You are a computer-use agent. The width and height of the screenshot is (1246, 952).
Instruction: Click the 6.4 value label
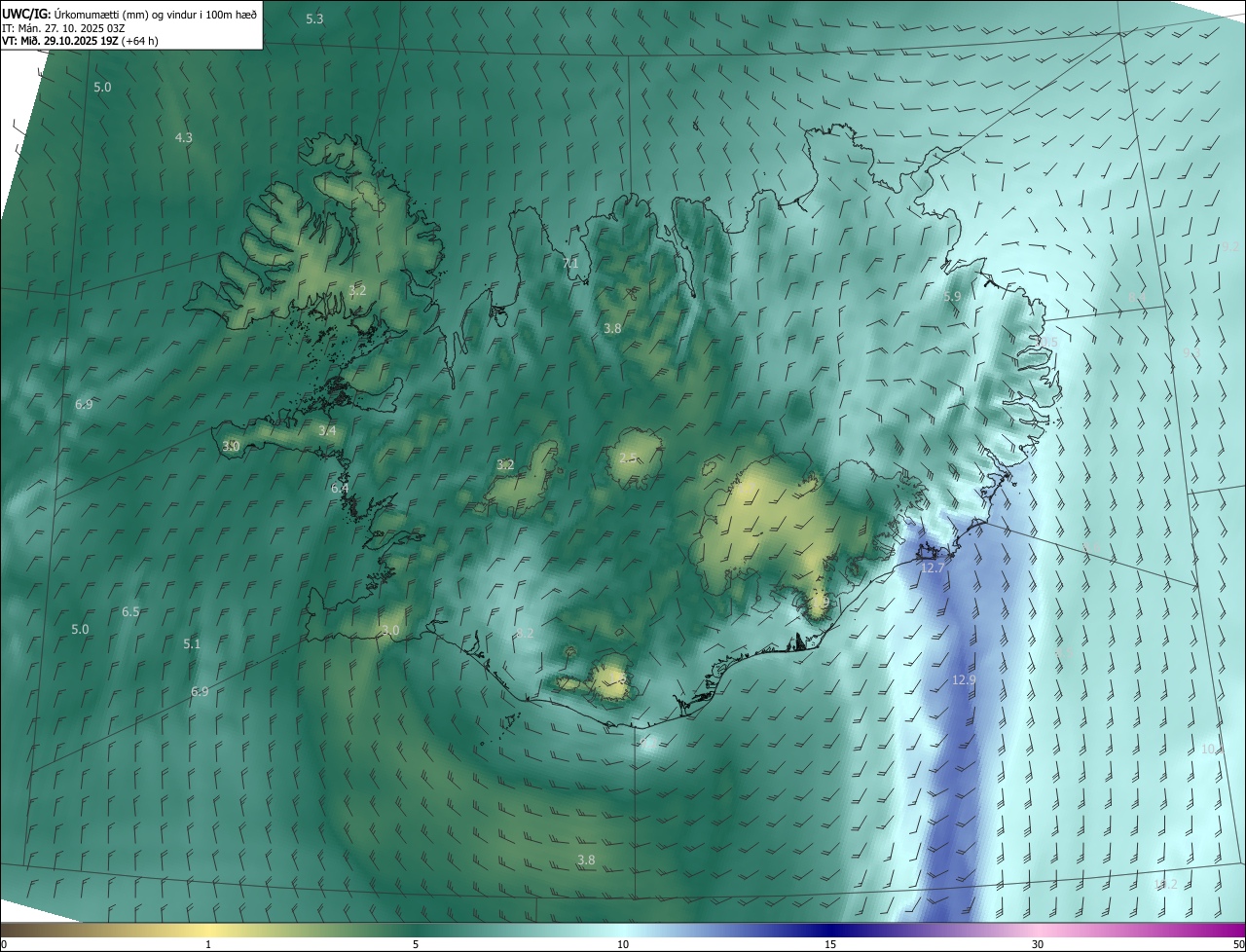coord(340,489)
